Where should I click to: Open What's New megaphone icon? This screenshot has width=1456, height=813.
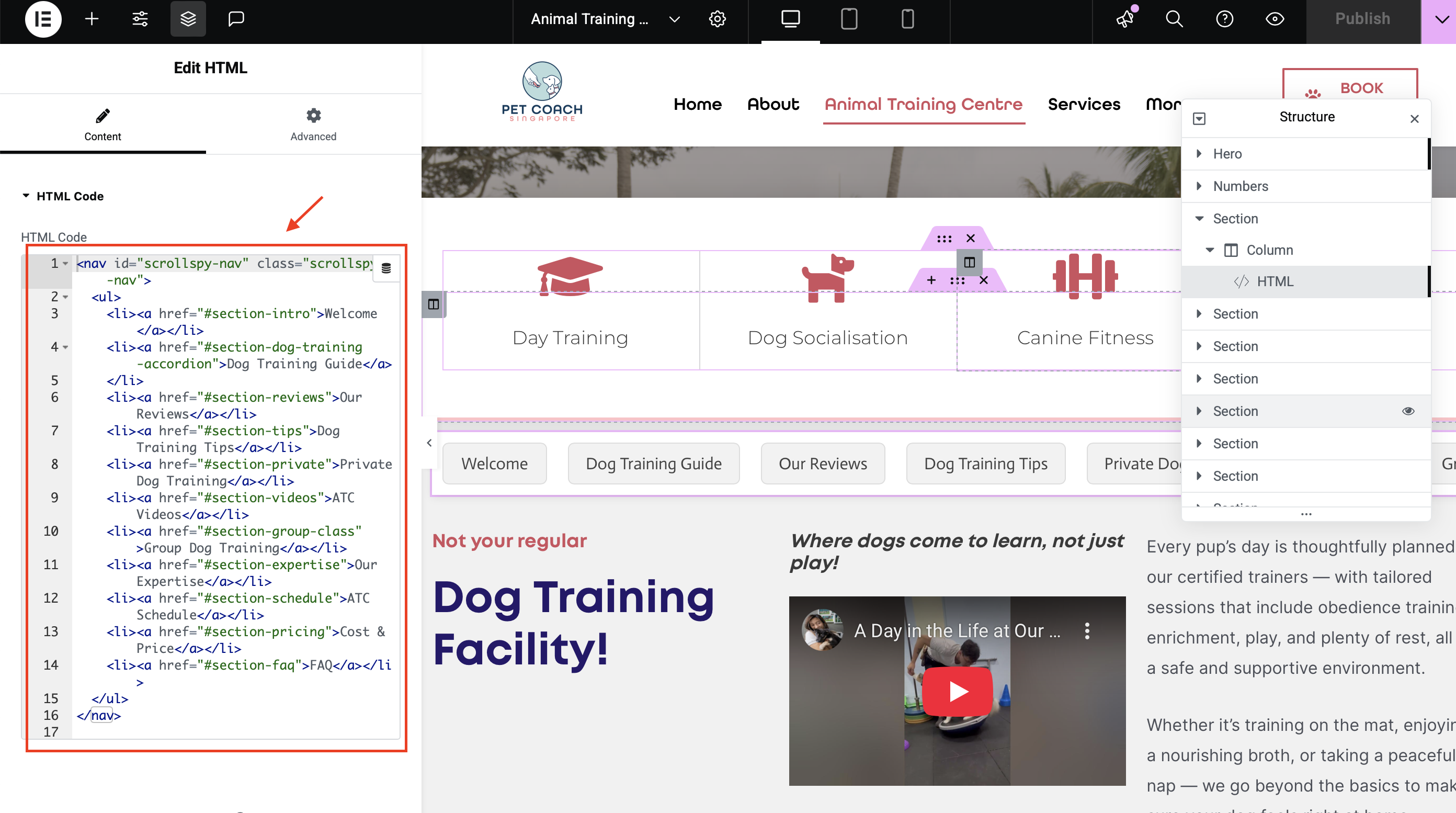(1125, 19)
